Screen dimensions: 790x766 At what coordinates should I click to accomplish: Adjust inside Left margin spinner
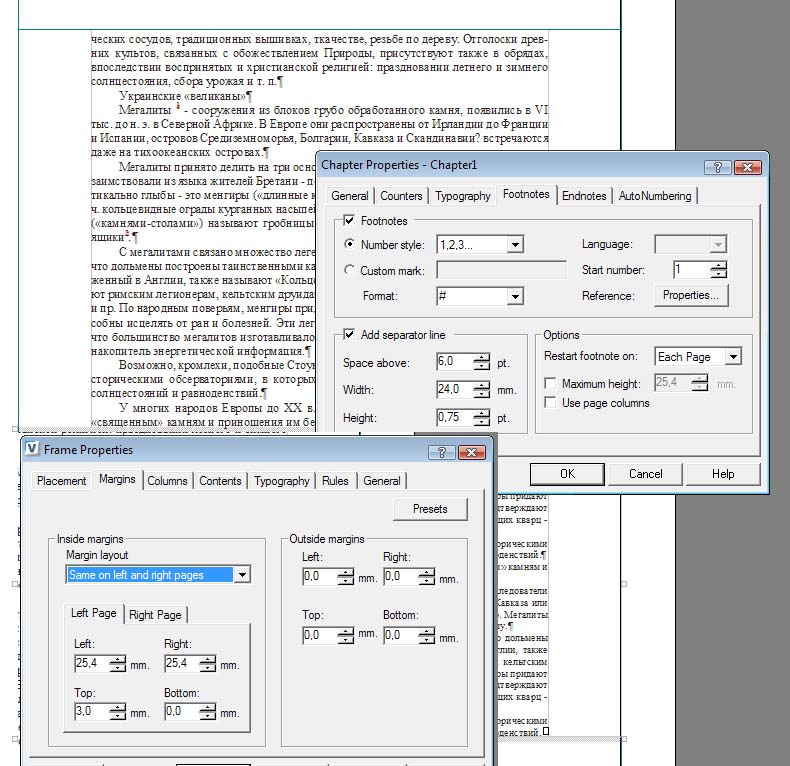[x=117, y=664]
